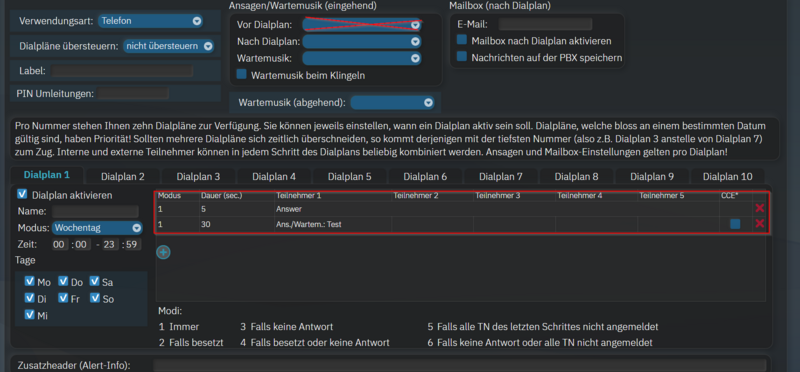This screenshot has height=372, width=800.
Task: Click the duration cell showing 5
Action: click(x=237, y=208)
